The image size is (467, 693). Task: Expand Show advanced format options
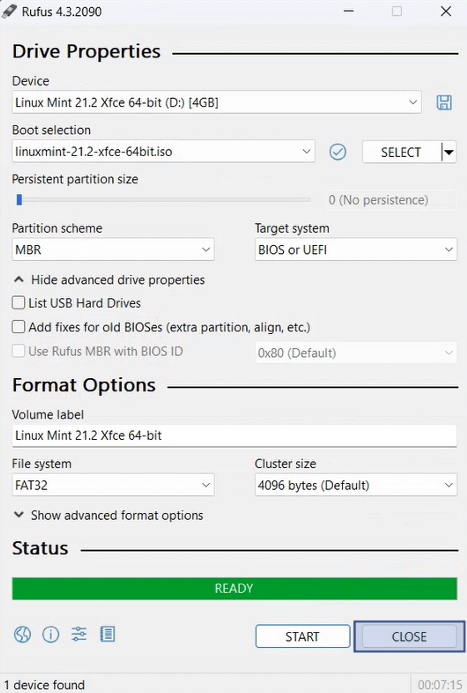point(108,515)
